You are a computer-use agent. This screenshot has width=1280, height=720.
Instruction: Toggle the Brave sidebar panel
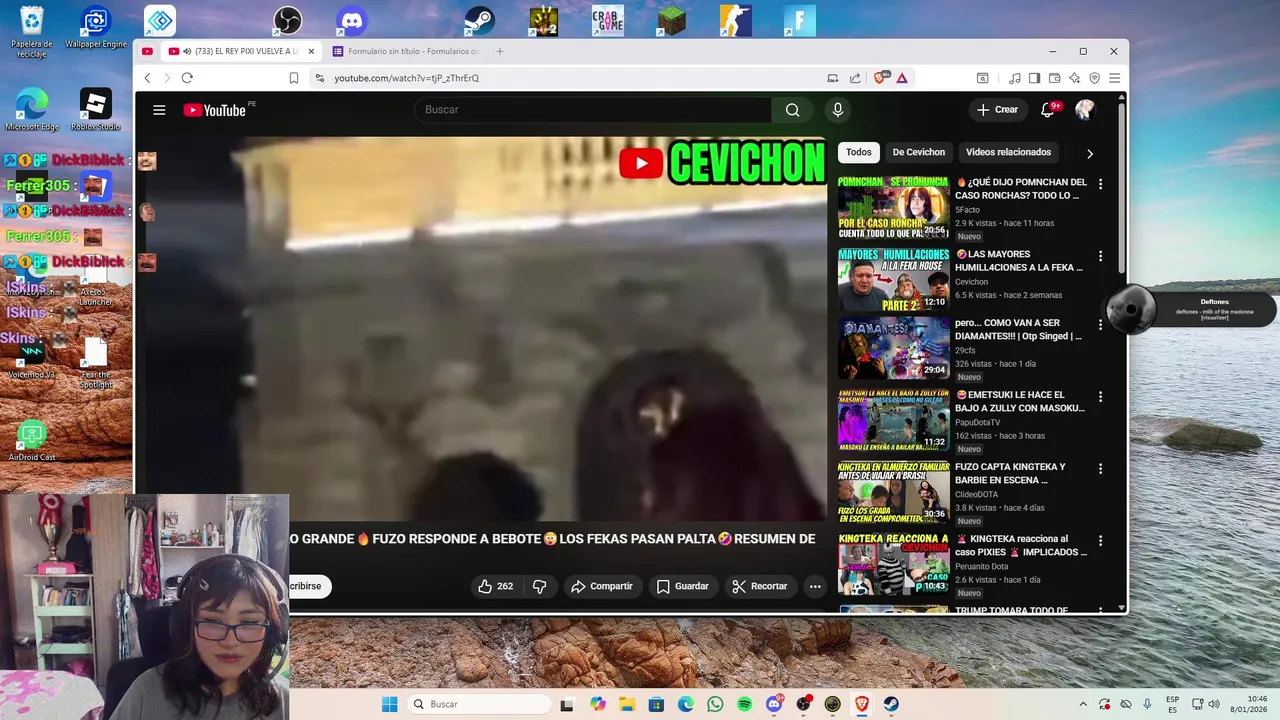click(x=1034, y=78)
